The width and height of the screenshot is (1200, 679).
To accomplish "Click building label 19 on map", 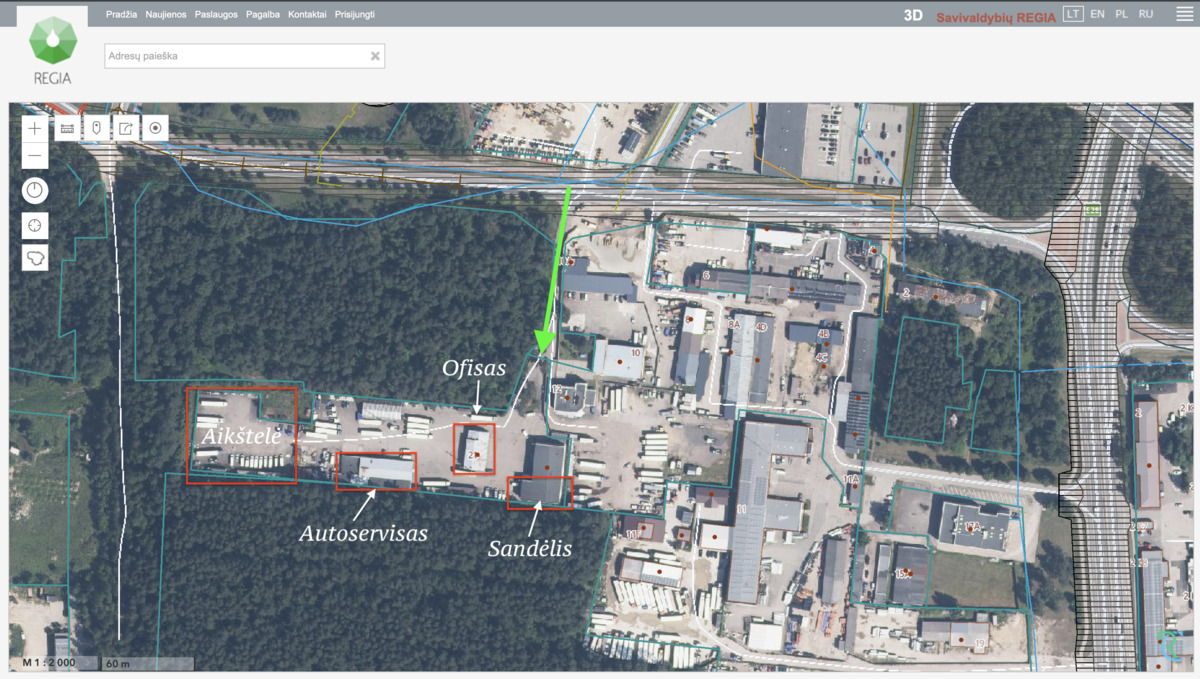I will point(979,642).
